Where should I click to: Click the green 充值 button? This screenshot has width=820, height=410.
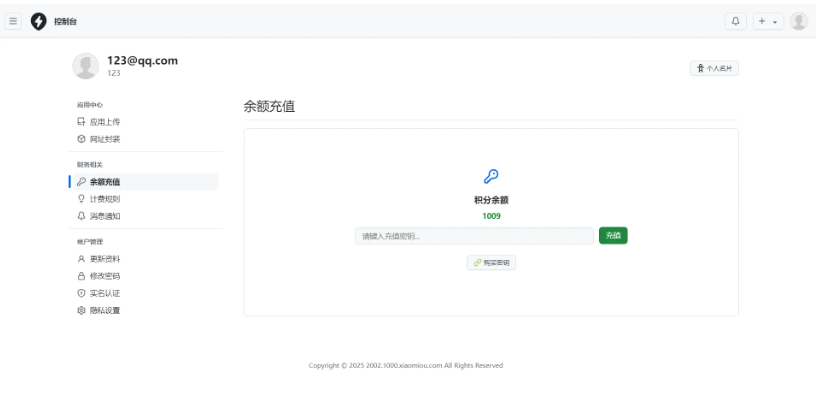click(x=613, y=235)
